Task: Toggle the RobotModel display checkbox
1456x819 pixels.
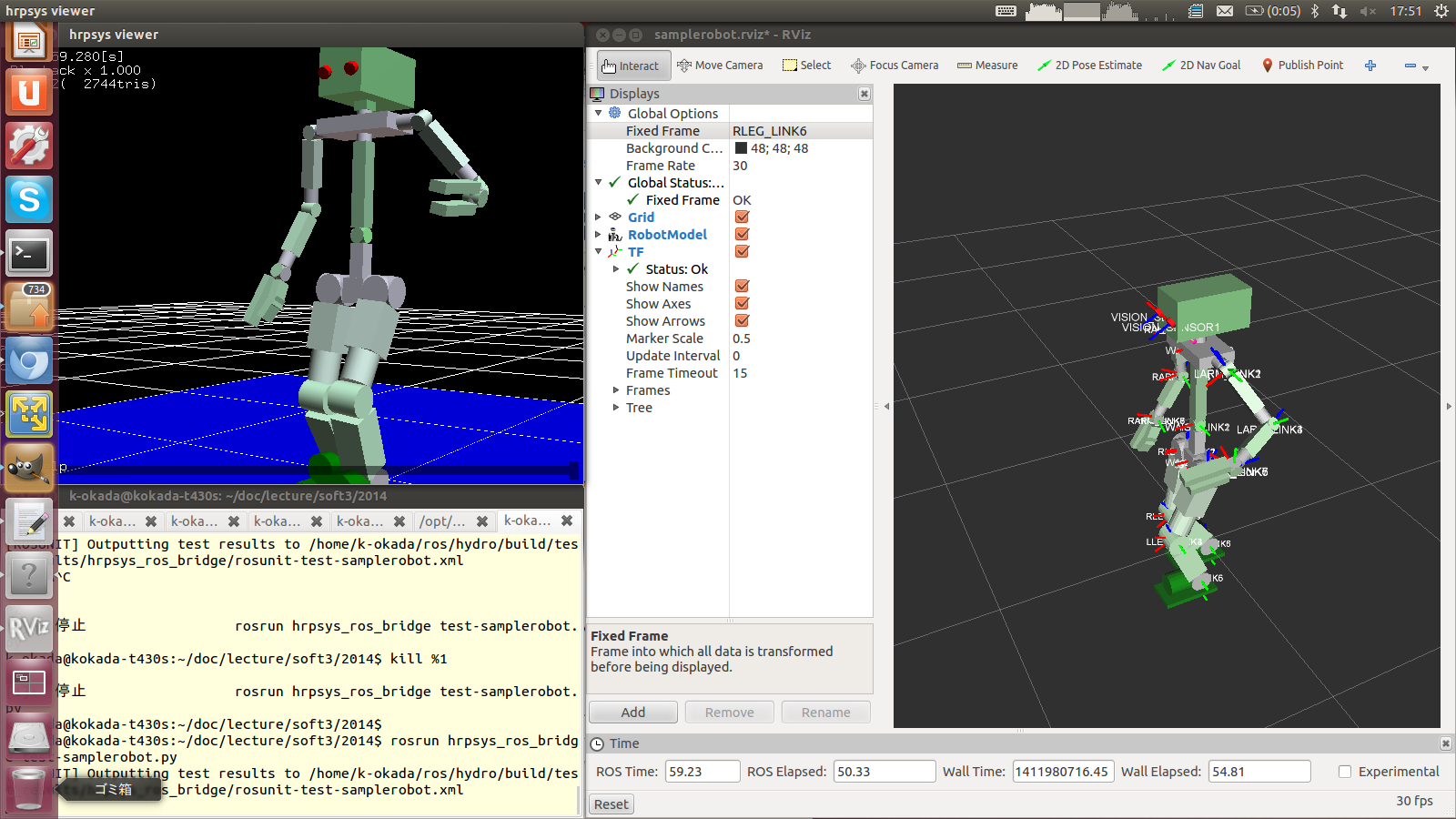Action: click(742, 235)
